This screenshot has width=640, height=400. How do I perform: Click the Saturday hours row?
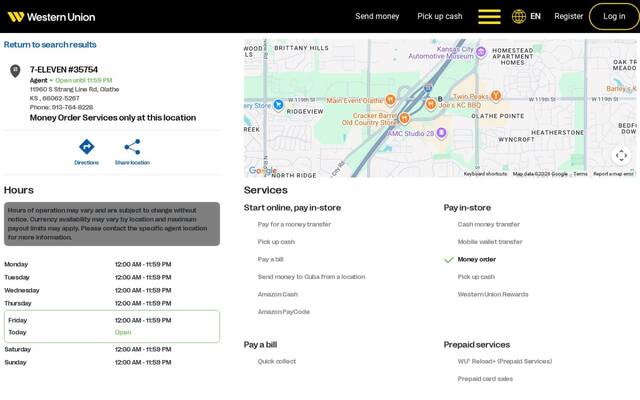(112, 349)
